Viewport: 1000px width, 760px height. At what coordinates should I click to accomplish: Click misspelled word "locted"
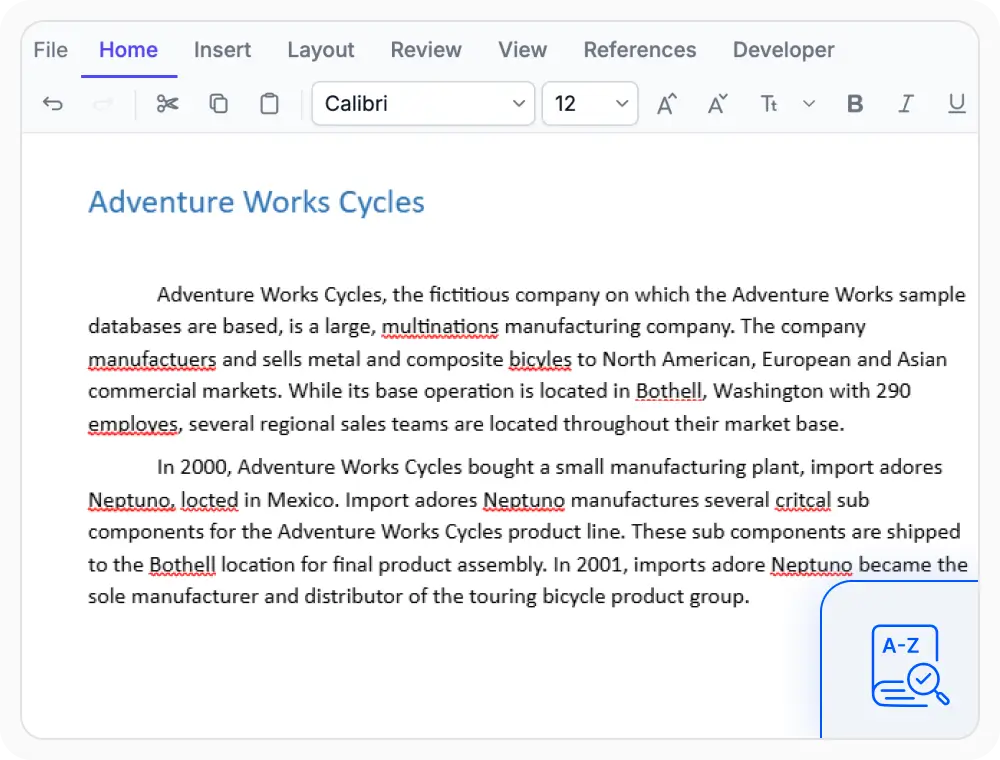[x=209, y=500]
